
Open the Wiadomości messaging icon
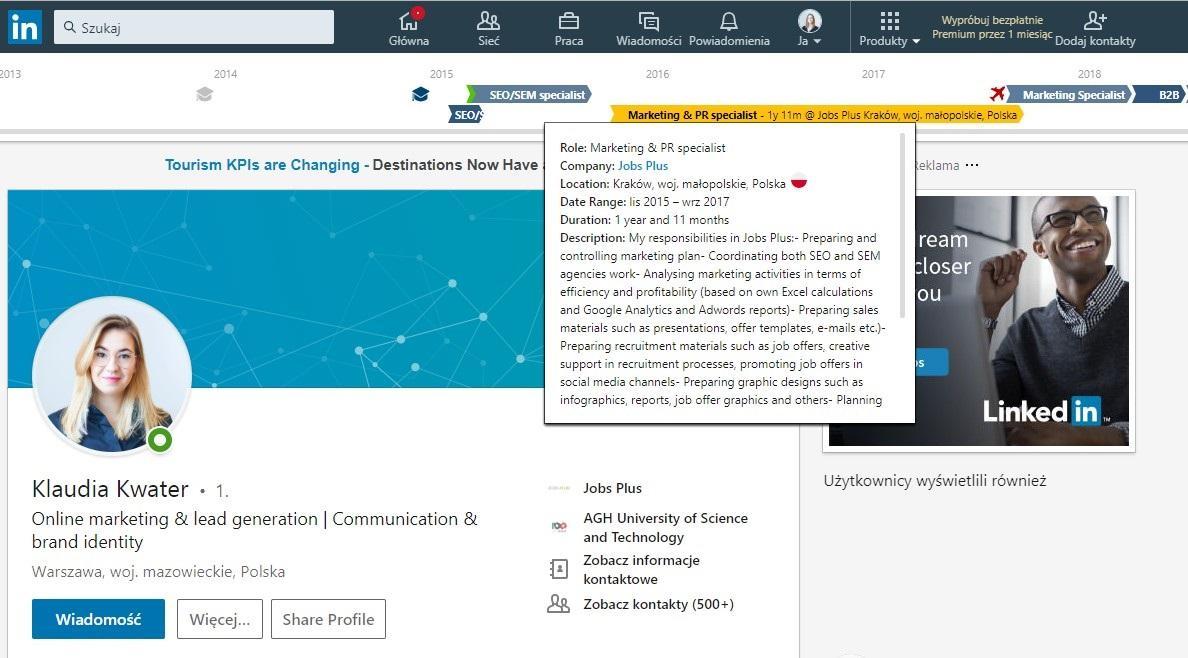coord(649,20)
